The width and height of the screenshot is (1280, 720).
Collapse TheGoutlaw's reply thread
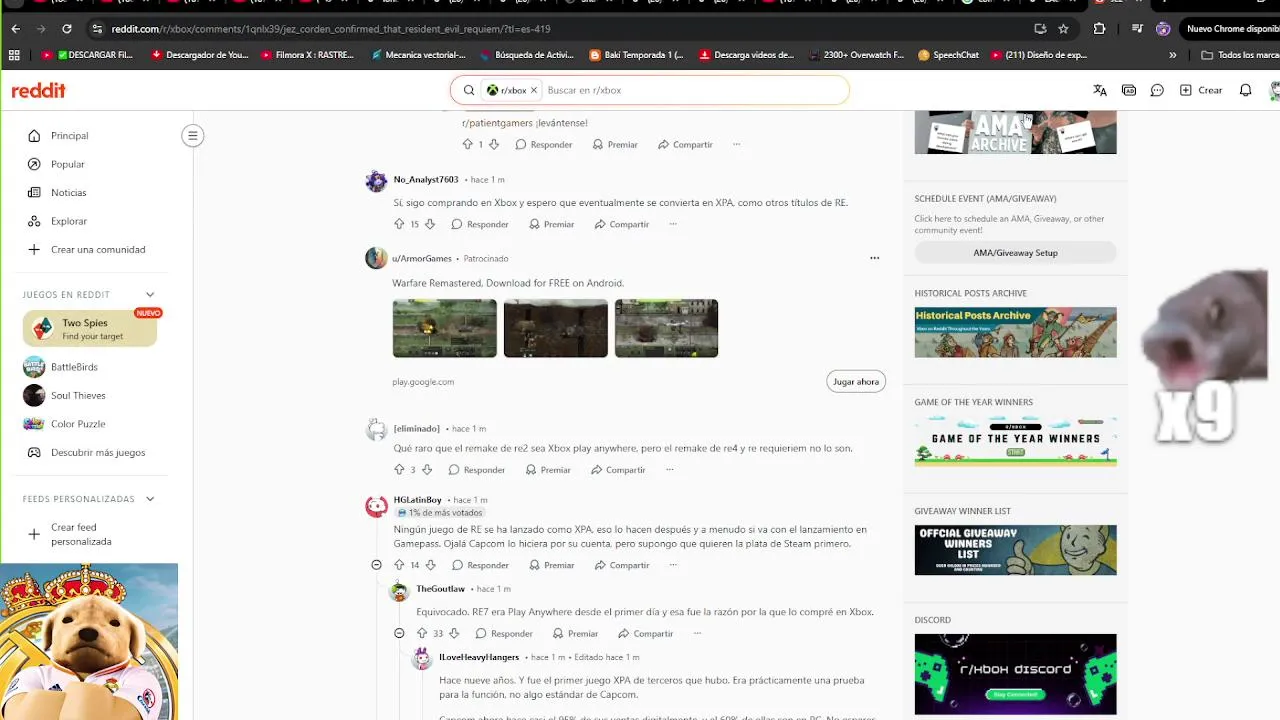pos(399,633)
